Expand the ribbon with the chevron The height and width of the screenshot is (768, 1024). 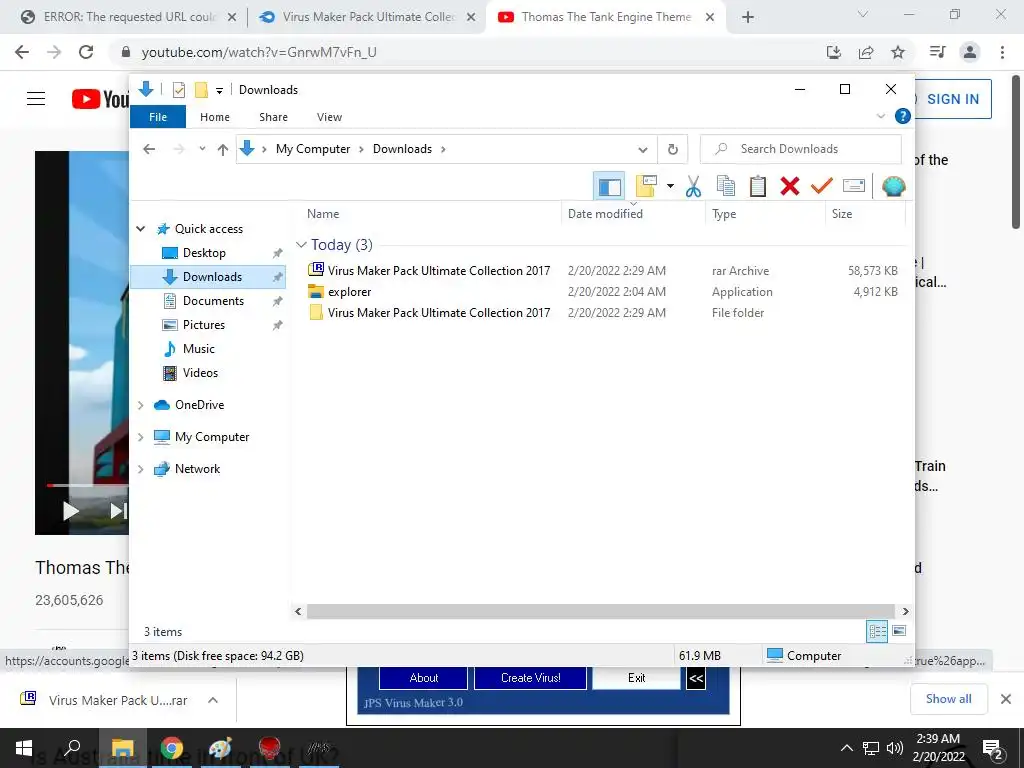880,116
